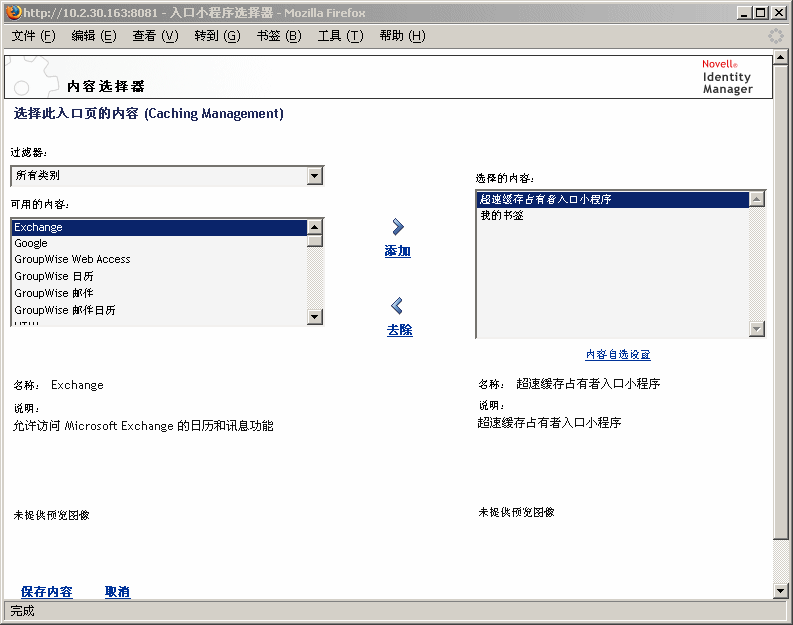Open the 书签 (B) menu
Viewport: 793px width, 625px height.
(x=279, y=36)
